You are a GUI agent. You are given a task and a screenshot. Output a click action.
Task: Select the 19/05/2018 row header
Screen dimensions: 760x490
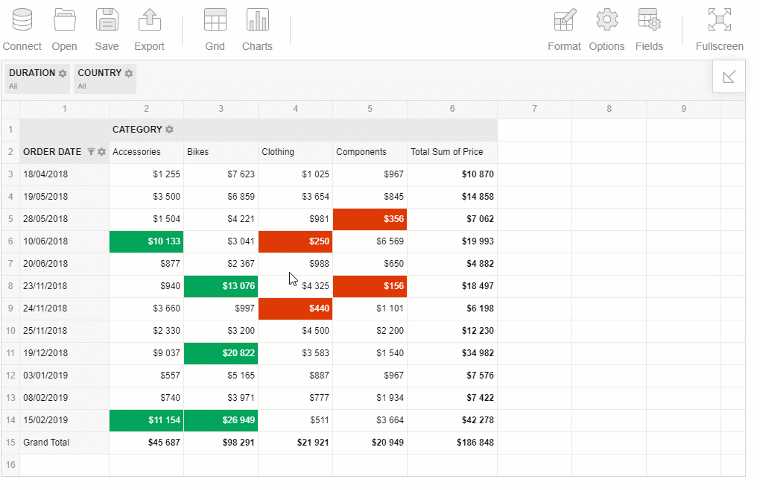coord(64,197)
